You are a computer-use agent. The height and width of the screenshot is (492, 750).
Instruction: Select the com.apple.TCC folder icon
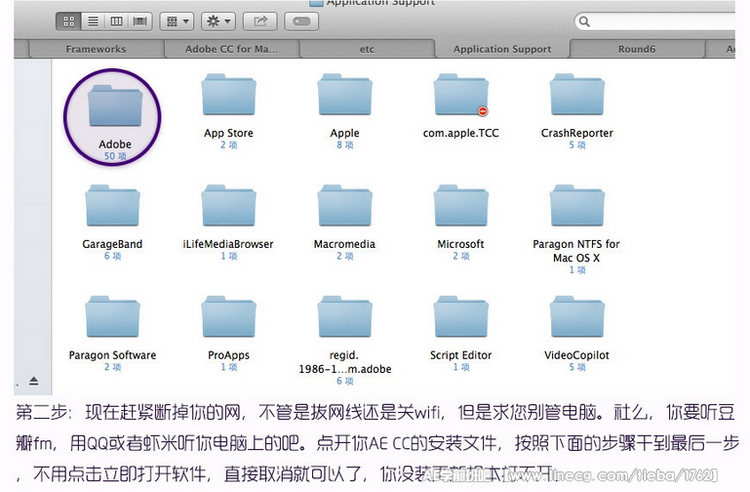pos(461,95)
